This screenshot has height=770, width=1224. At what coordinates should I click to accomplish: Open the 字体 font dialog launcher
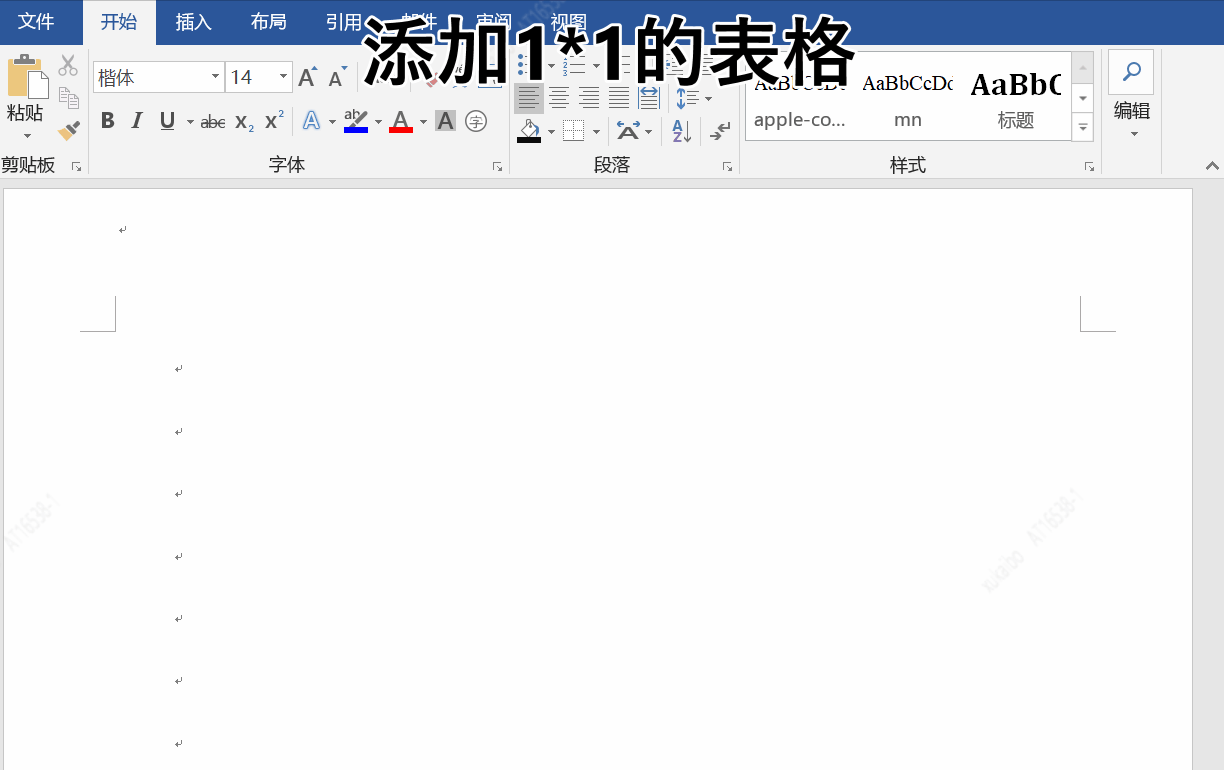497,167
